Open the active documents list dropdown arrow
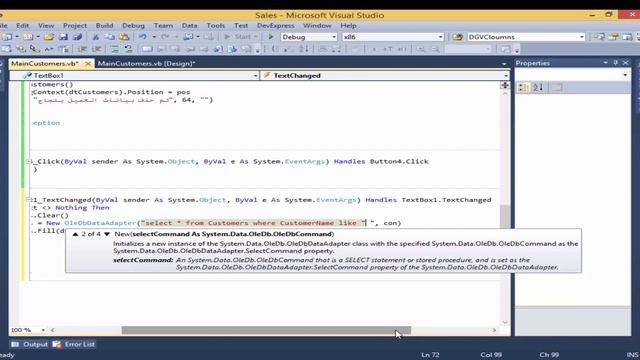The height and width of the screenshot is (360, 640). click(x=504, y=64)
